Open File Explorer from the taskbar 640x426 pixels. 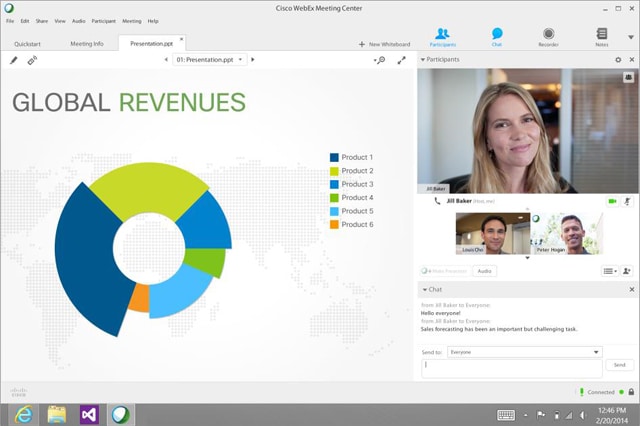click(x=56, y=415)
